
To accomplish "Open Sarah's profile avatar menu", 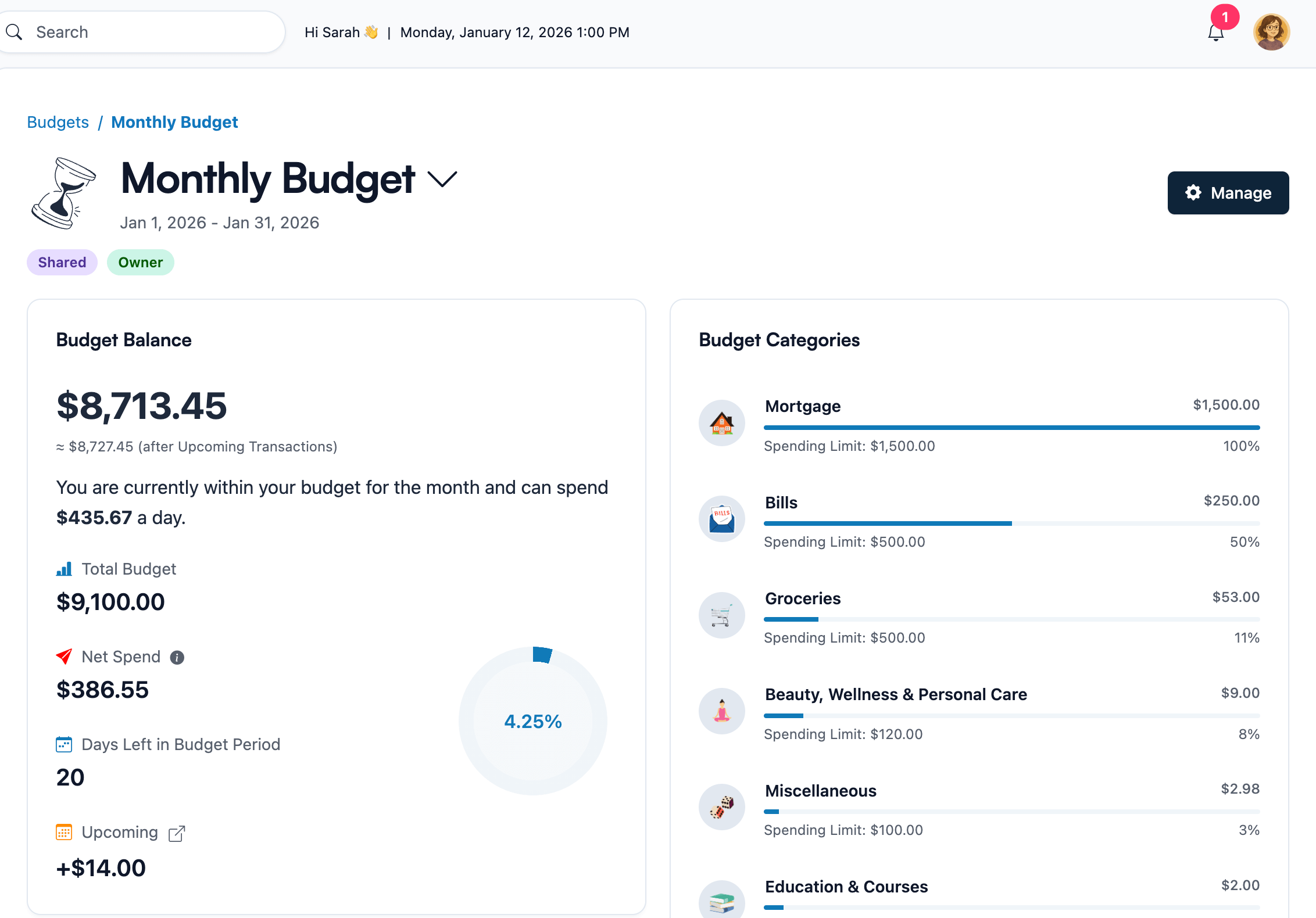I will coord(1271,32).
